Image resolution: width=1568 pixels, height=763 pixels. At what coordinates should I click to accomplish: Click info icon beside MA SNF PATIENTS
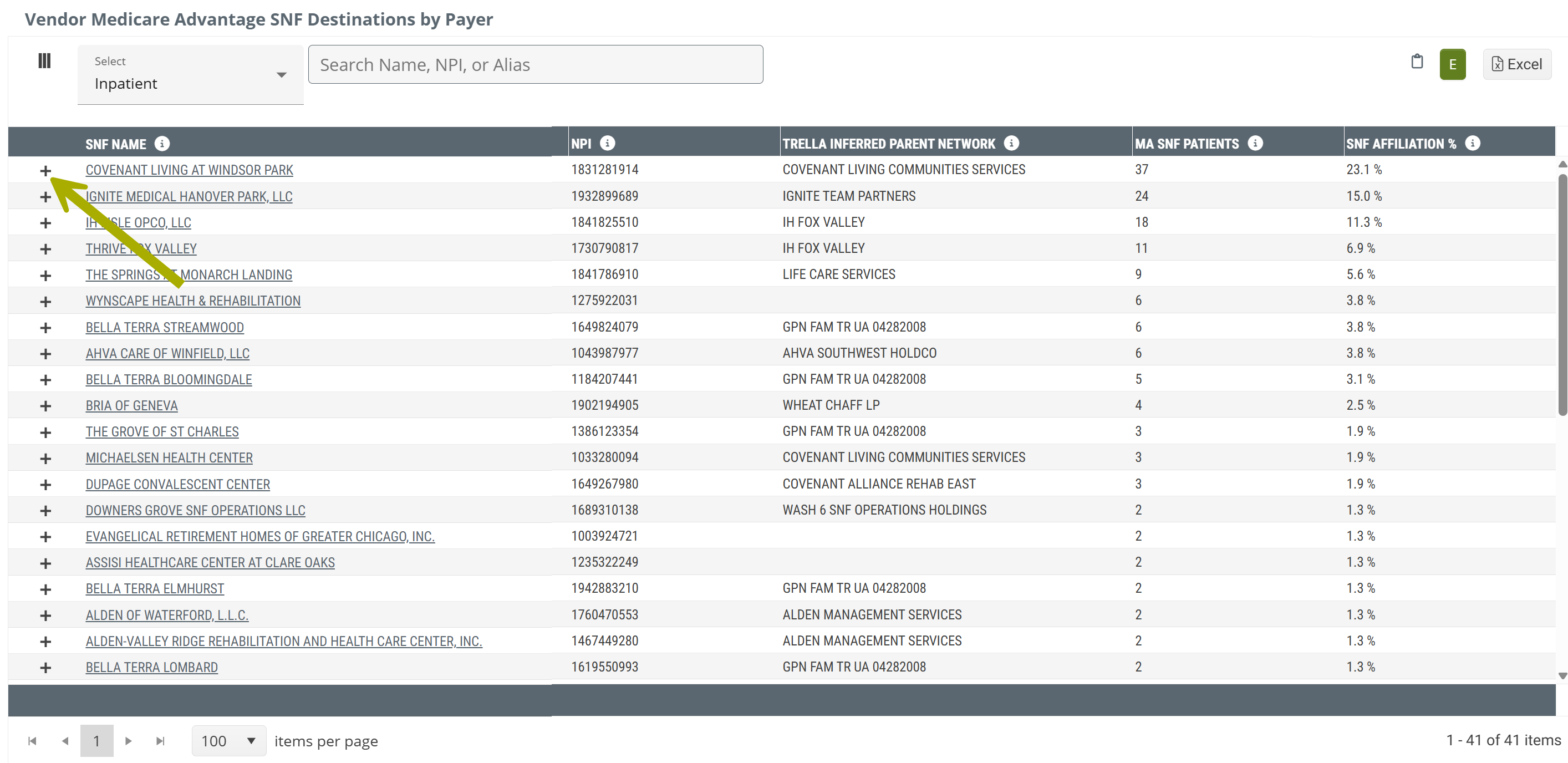pyautogui.click(x=1255, y=143)
